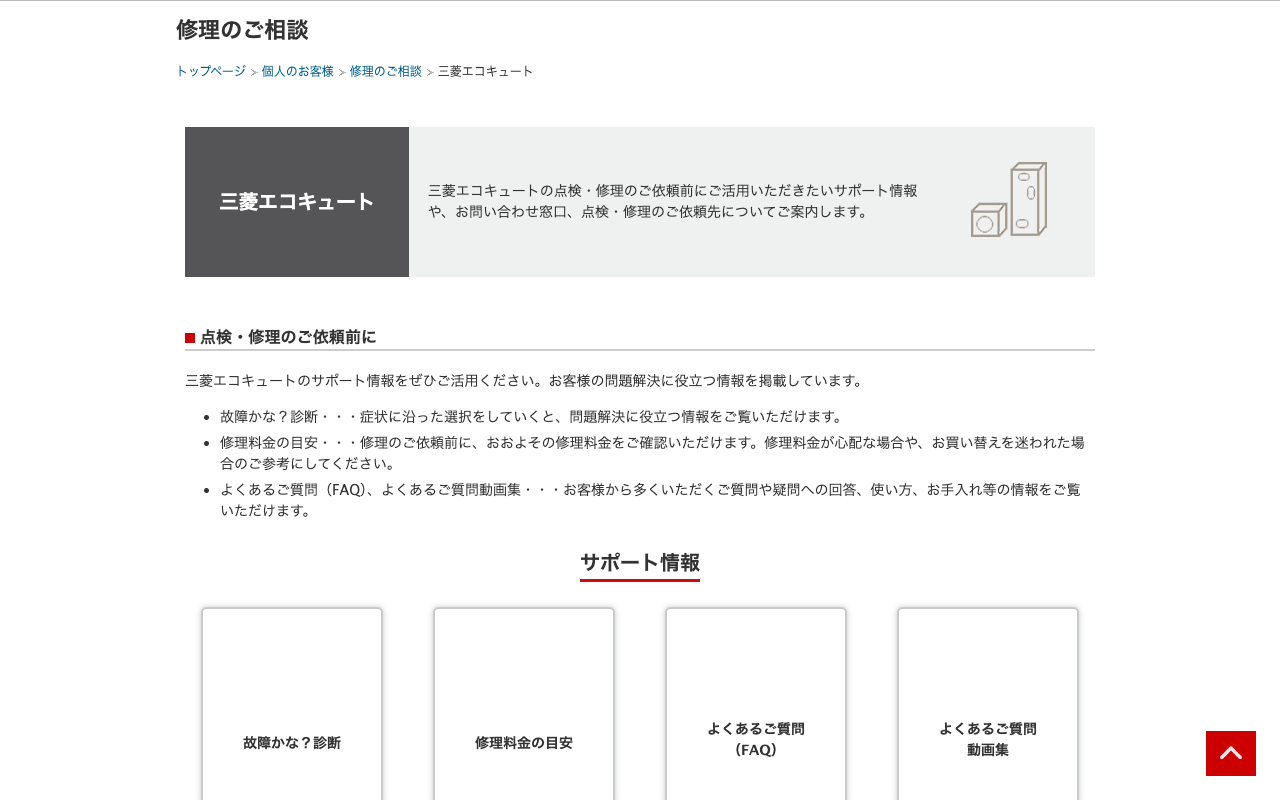This screenshot has width=1280, height=800.
Task: Open the 修理料金の目安 support card
Action: (x=524, y=704)
